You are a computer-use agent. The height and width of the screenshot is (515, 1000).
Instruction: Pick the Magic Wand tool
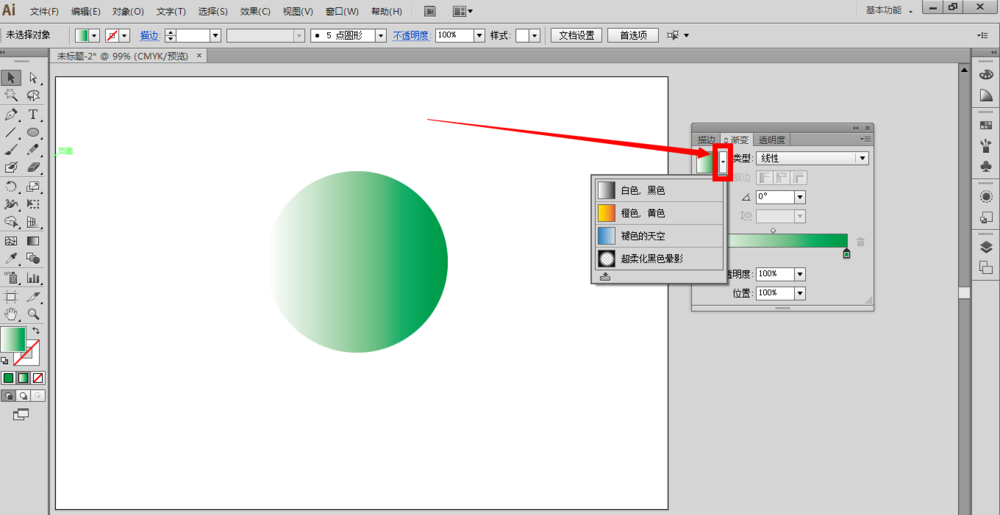coord(11,96)
